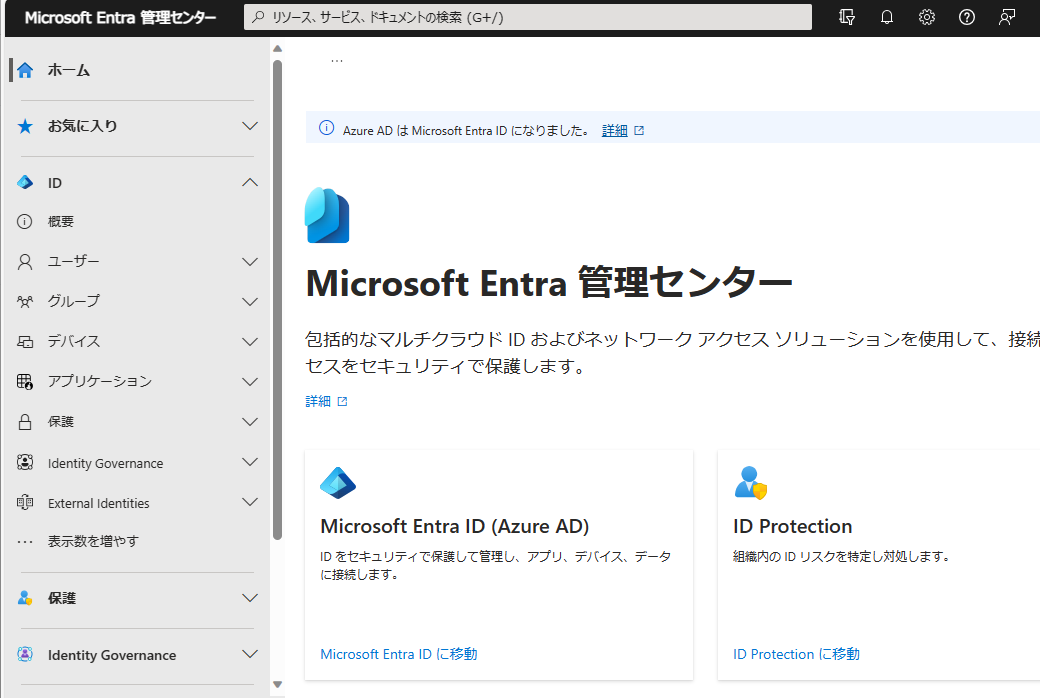Click the アプリケーション icon
This screenshot has width=1040, height=698.
24,381
